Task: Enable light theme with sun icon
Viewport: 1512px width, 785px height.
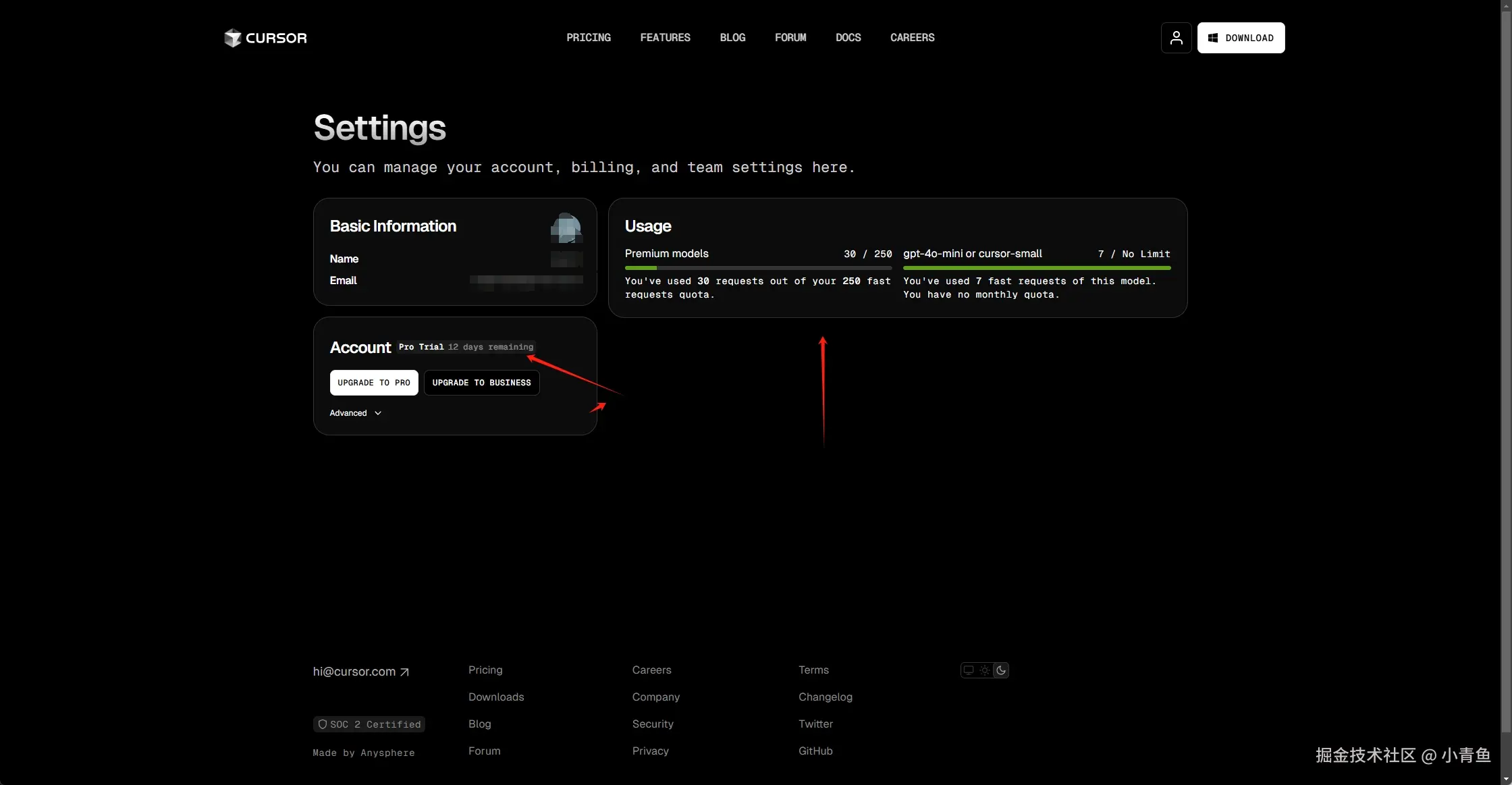Action: [x=985, y=670]
